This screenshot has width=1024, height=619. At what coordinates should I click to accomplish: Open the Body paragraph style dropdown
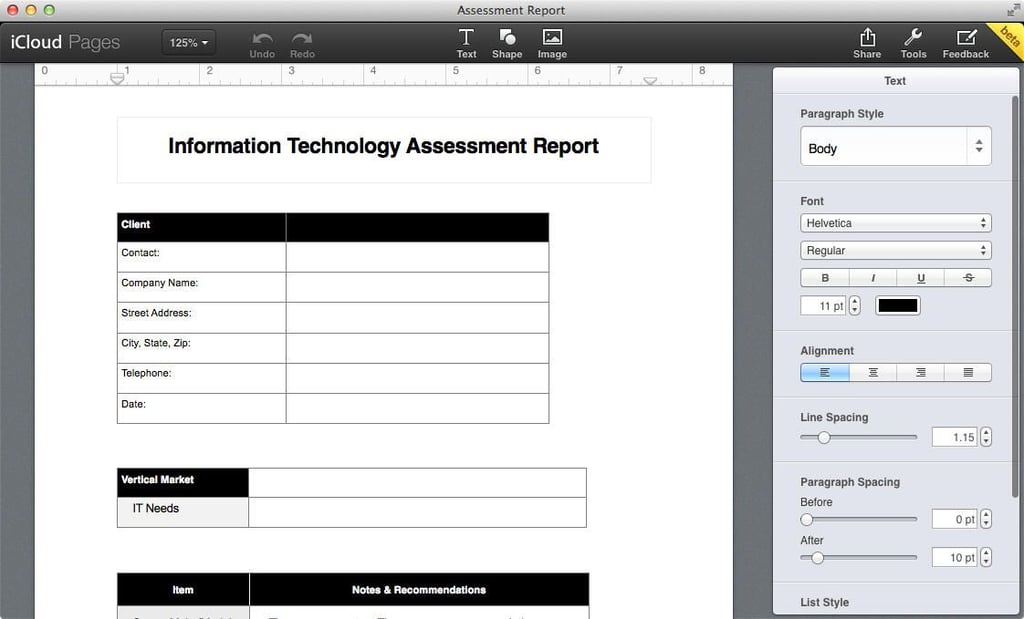tap(895, 146)
